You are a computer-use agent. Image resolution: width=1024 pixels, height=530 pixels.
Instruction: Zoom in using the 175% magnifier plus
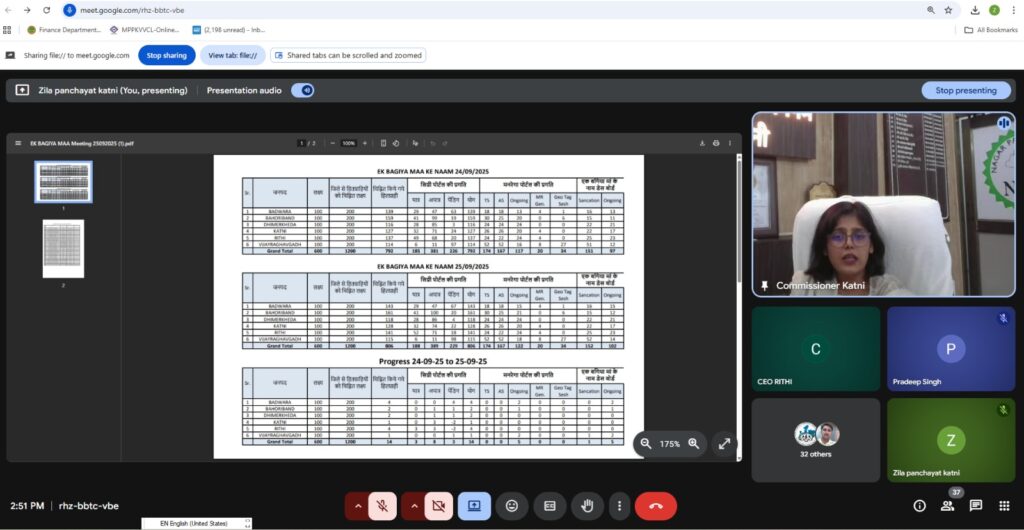click(693, 443)
